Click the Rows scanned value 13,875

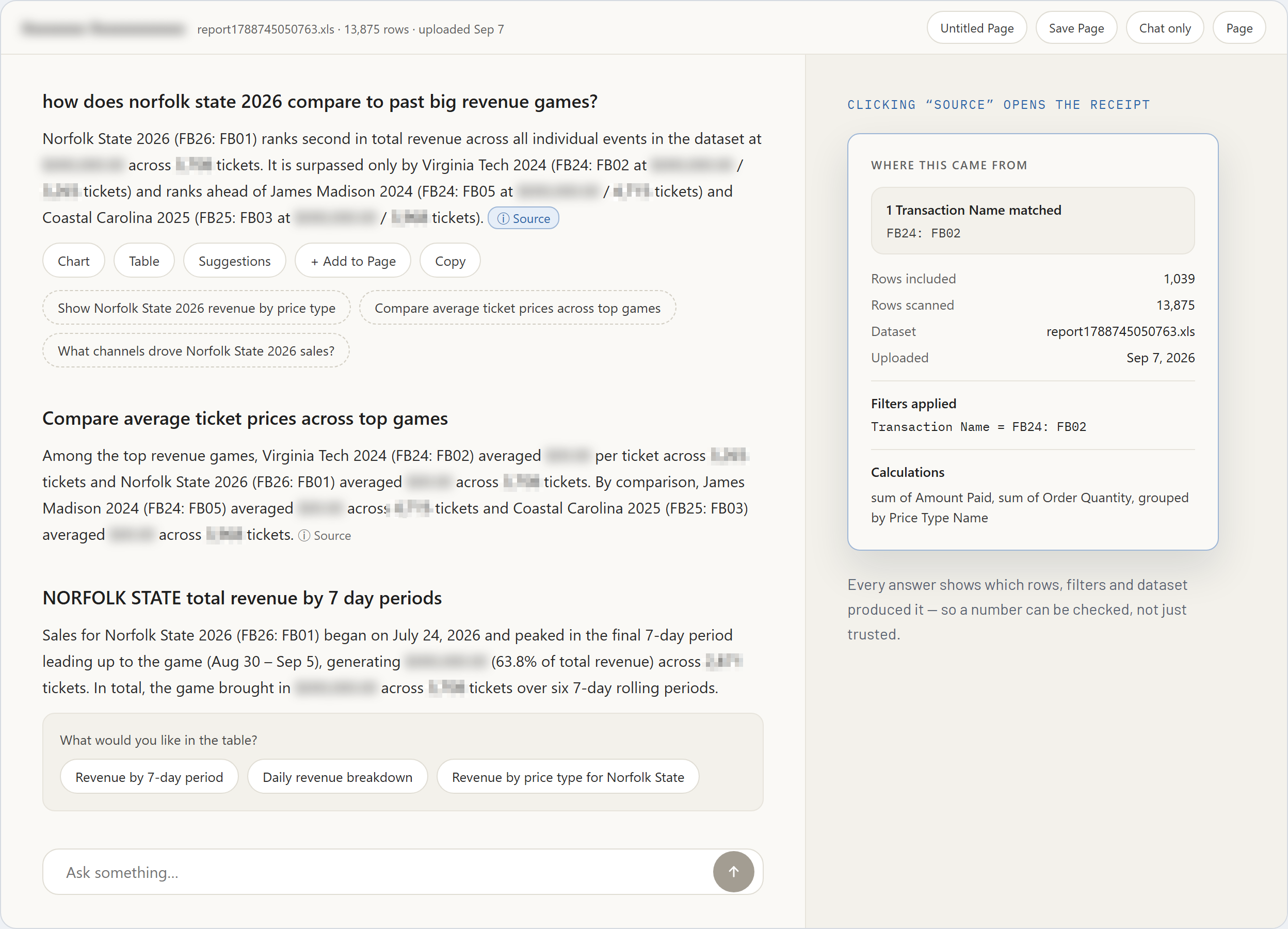click(1176, 305)
